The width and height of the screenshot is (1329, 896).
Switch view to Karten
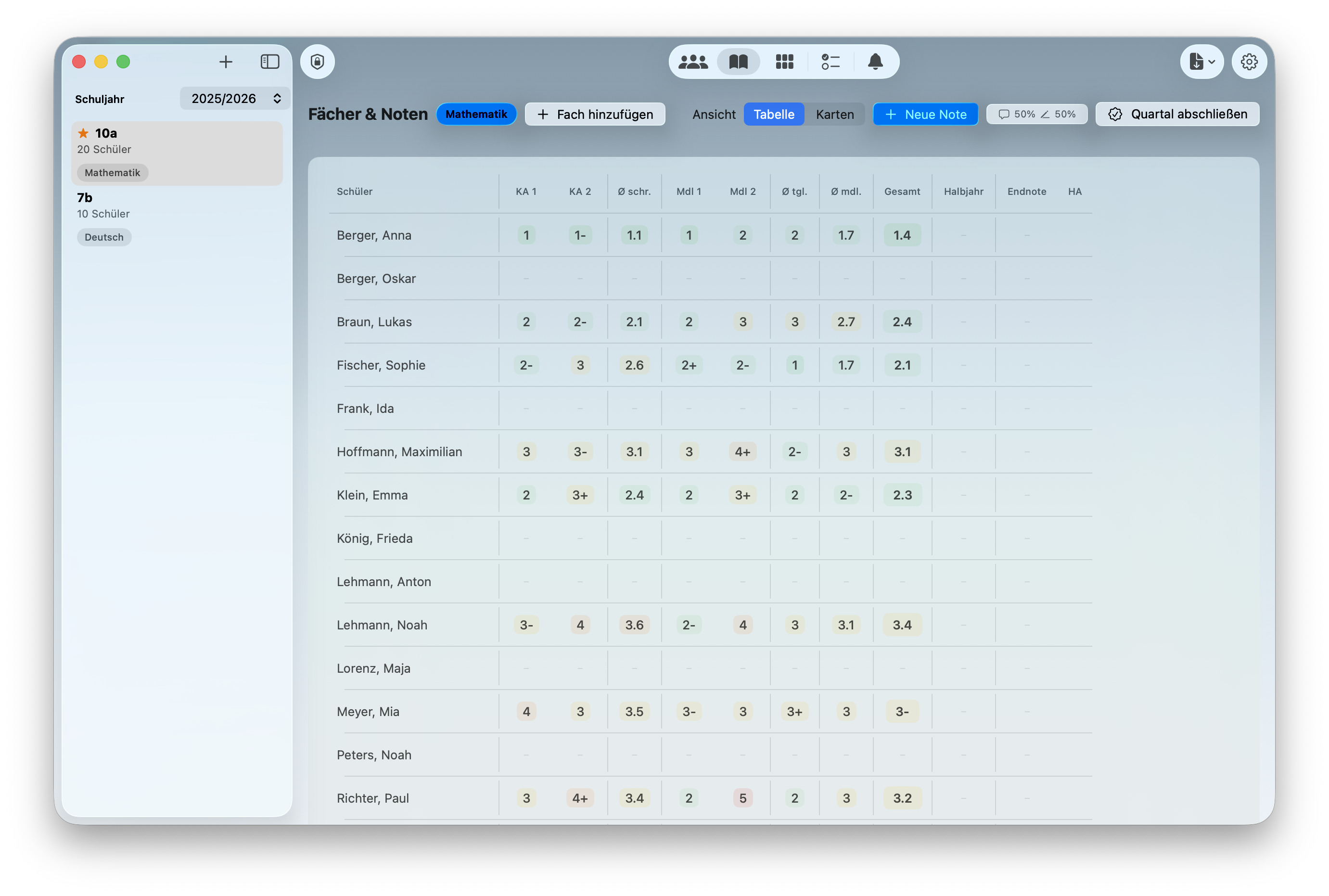point(834,115)
